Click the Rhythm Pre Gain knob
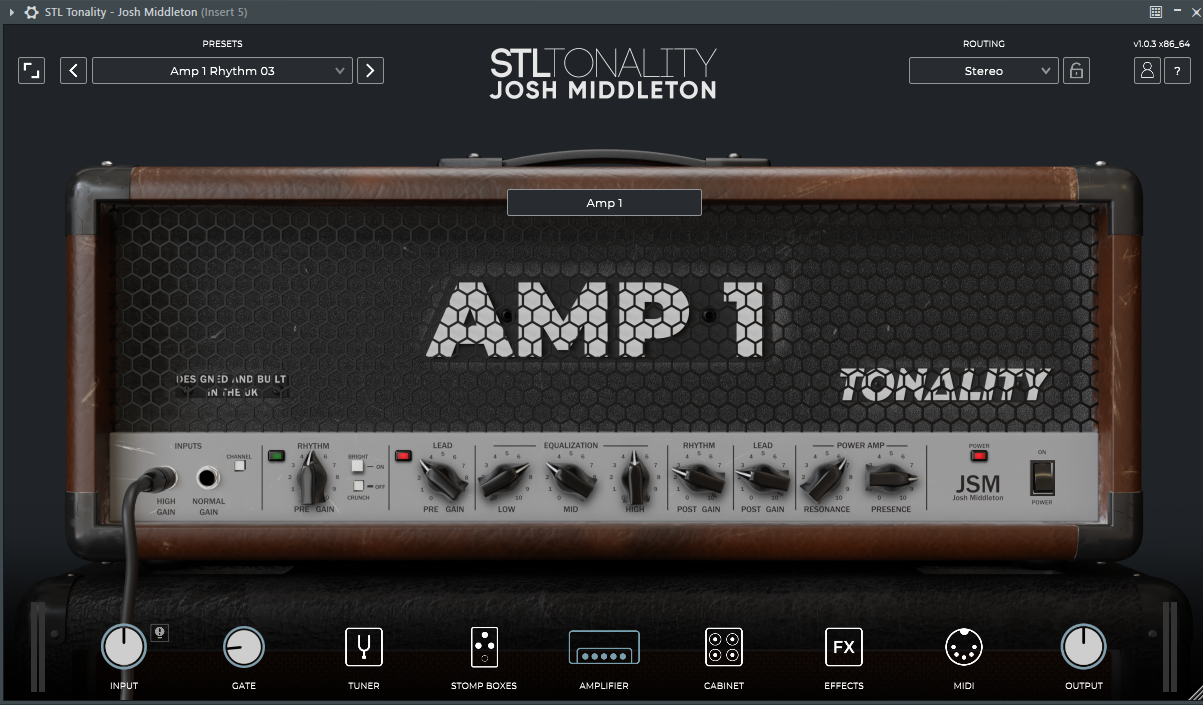 tap(313, 477)
